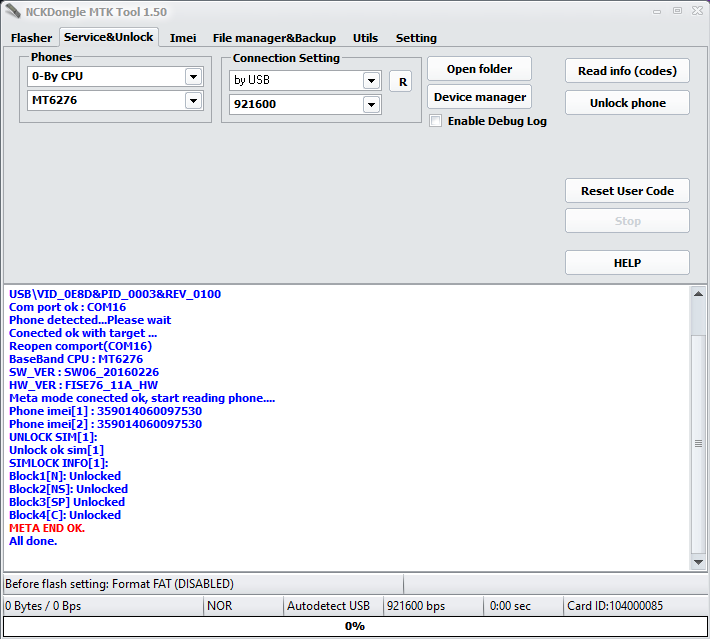Click Reset User Code button
Image resolution: width=710 pixels, height=639 pixels.
[x=627, y=191]
